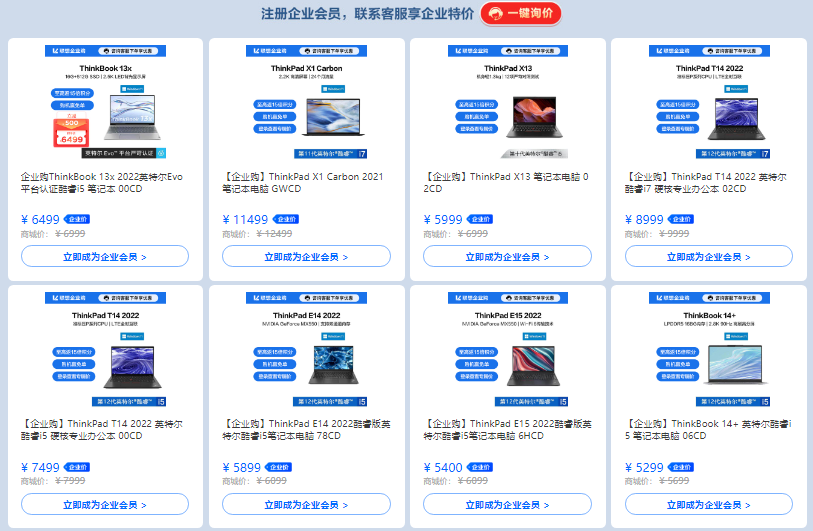Open ThinkPad E15 2022 laptop image
Viewport: 813px width, 531px height.
(534, 366)
